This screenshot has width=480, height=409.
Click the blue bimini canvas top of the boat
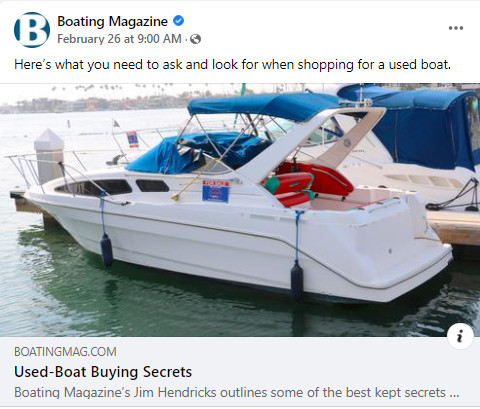click(x=263, y=106)
